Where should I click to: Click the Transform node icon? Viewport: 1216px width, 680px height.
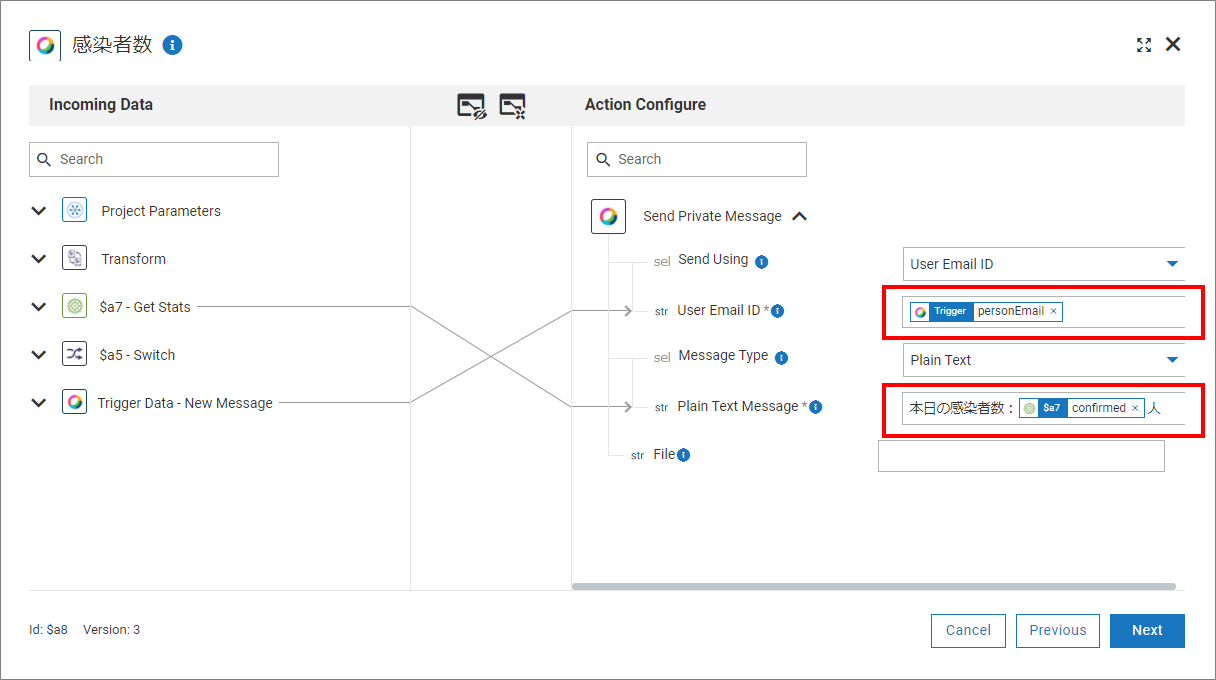75,259
